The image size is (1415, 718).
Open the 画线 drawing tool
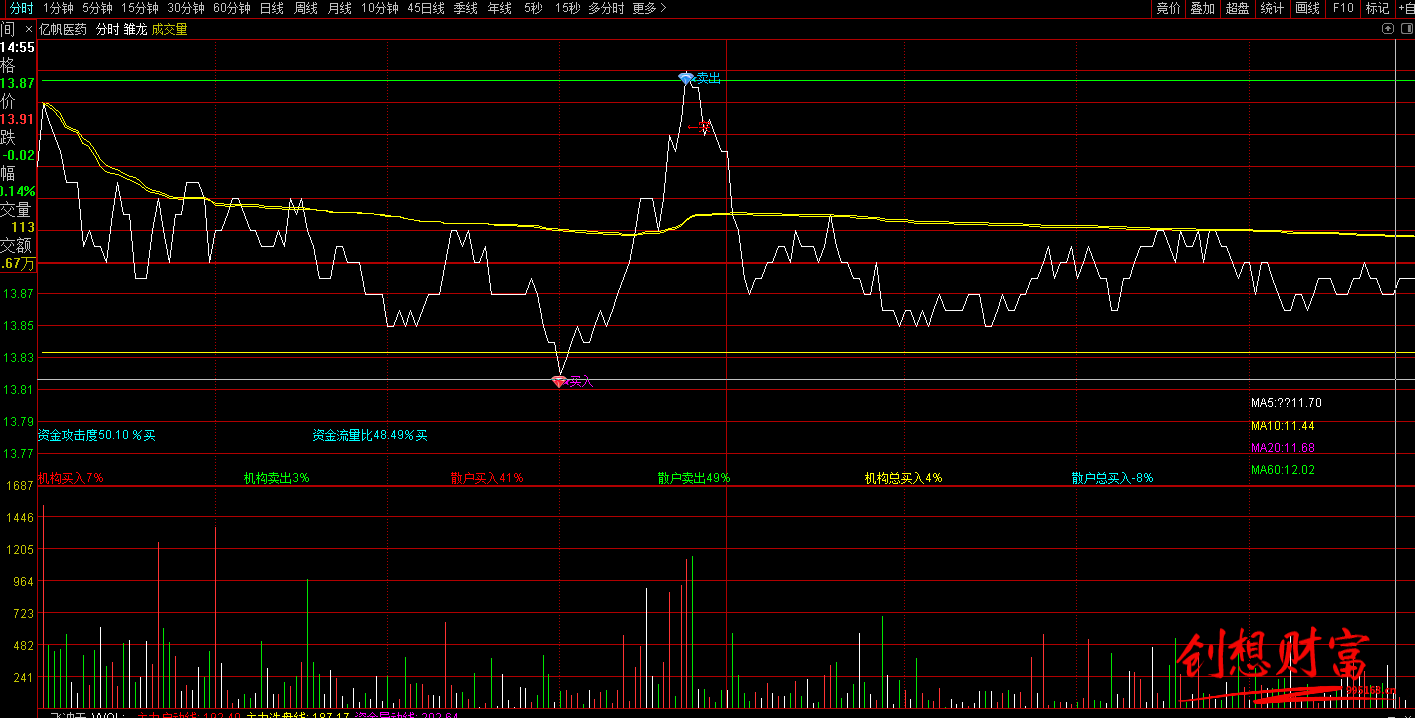click(x=1307, y=8)
